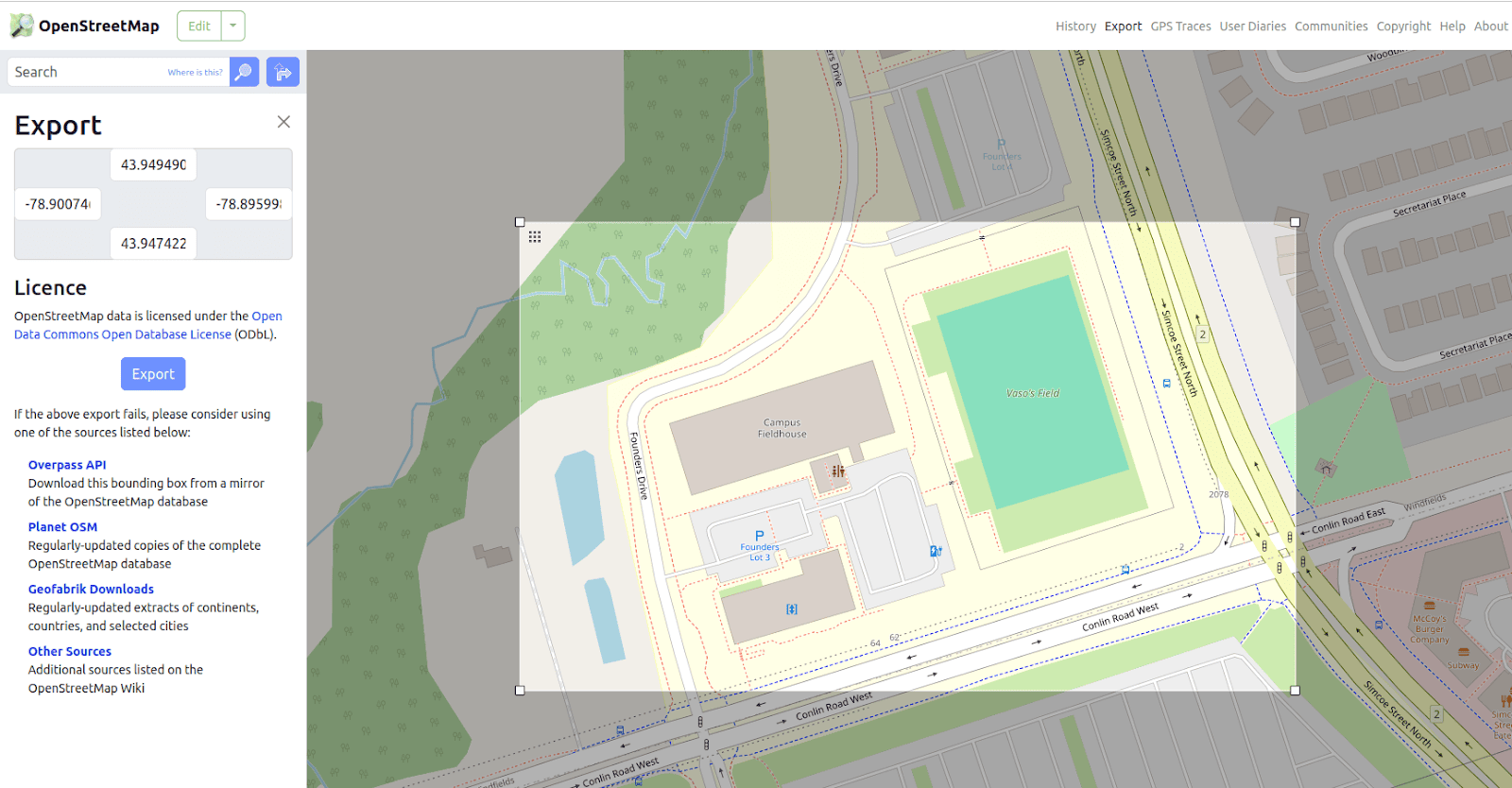This screenshot has width=1512, height=788.
Task: Click the move handle on selection box
Action: click(x=535, y=237)
